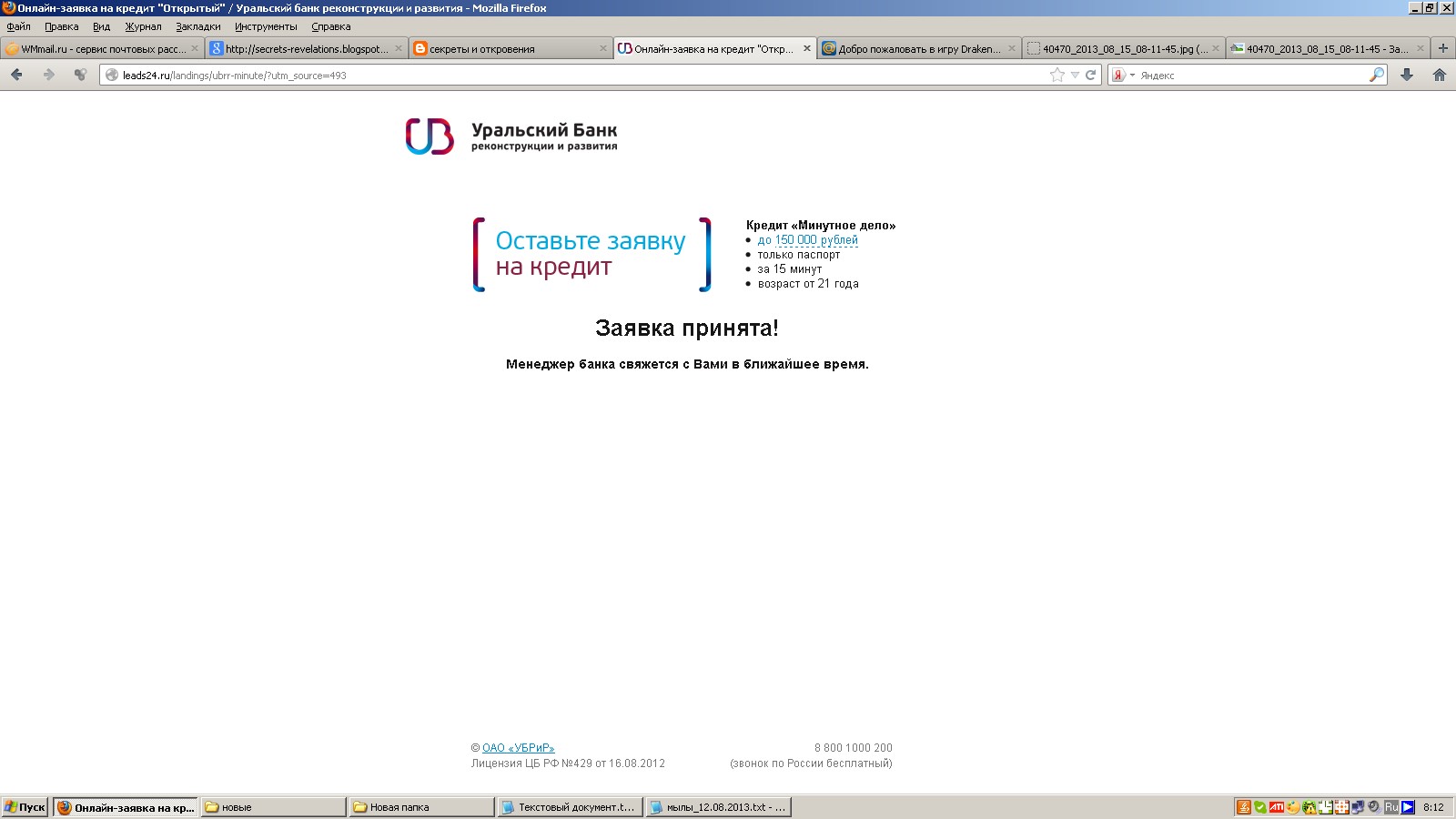Screen dimensions: 1456x819
Task: Bookmark this page with the star icon
Action: pyautogui.click(x=1057, y=75)
